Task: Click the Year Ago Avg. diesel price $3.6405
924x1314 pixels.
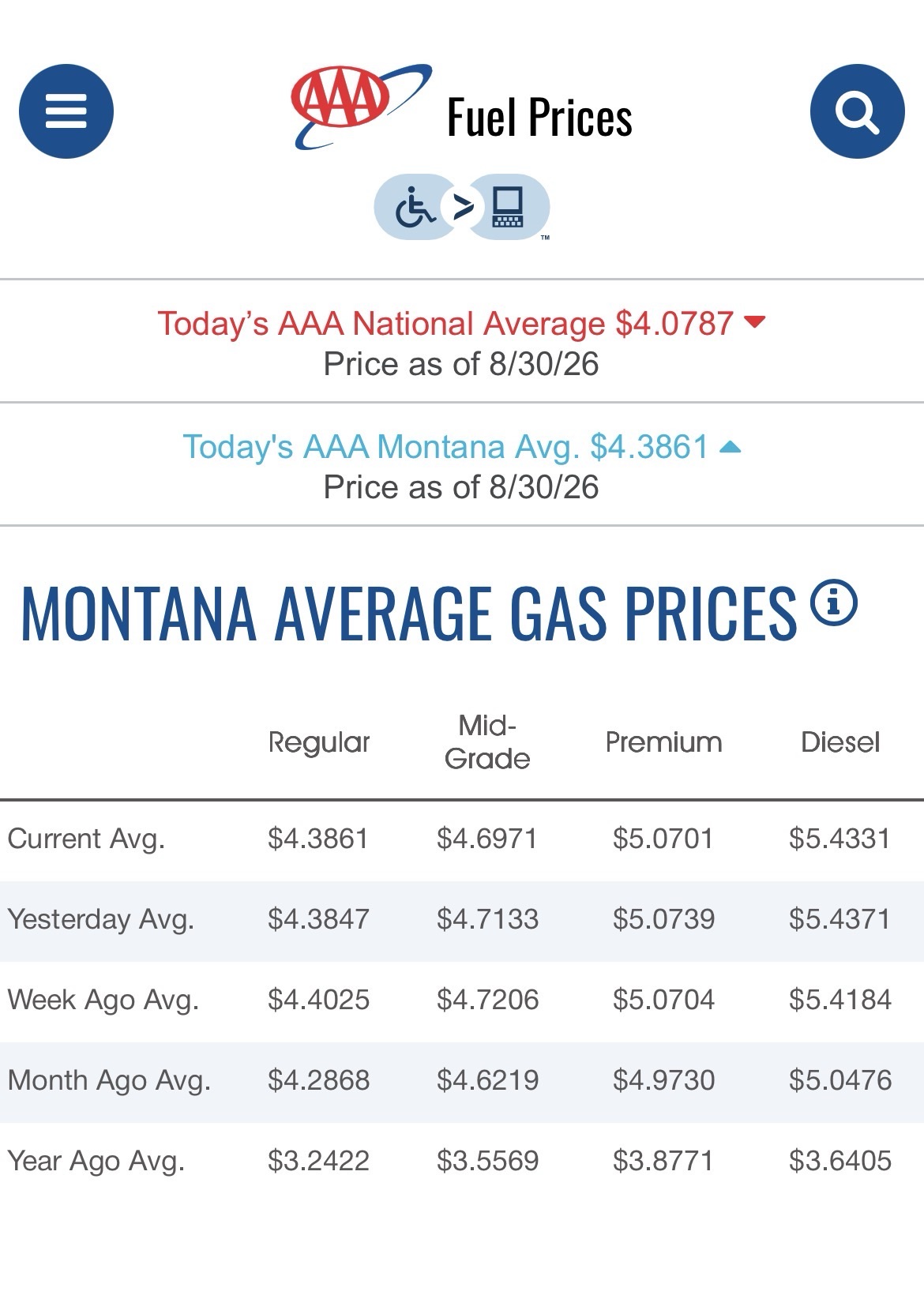Action: pos(840,1161)
